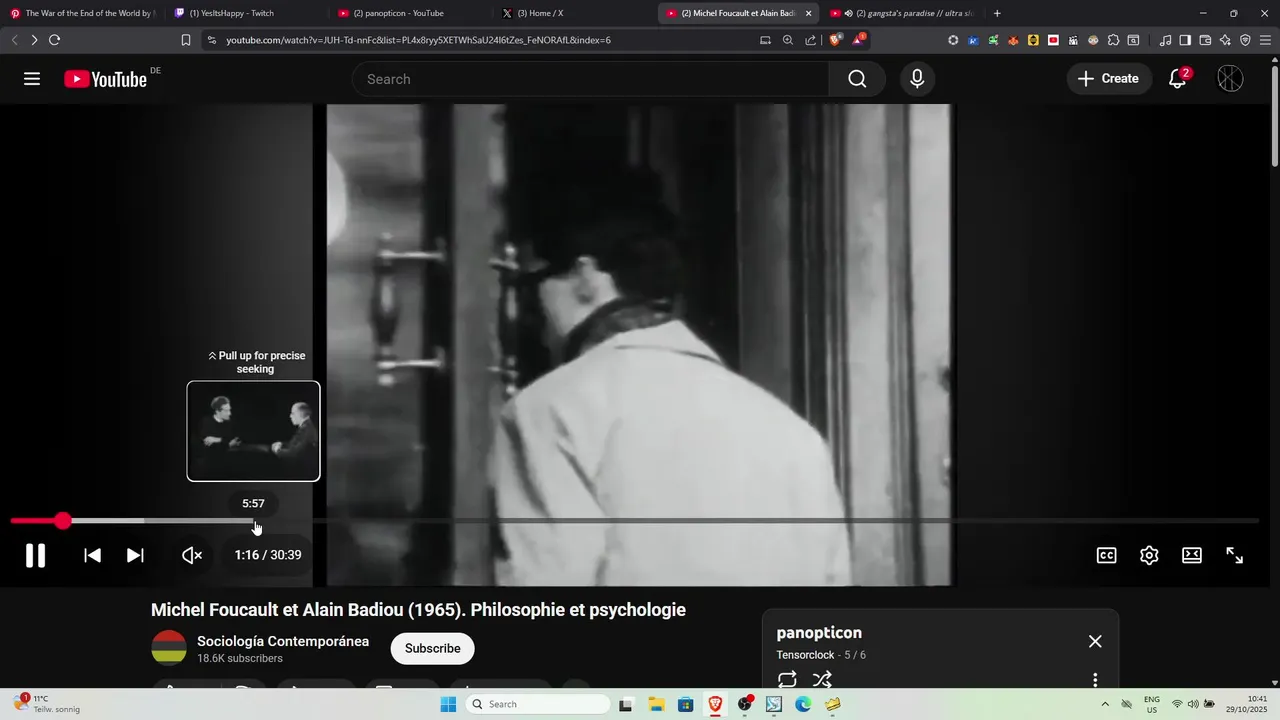
Task: Click the Windows taskbar search box
Action: pos(538,704)
